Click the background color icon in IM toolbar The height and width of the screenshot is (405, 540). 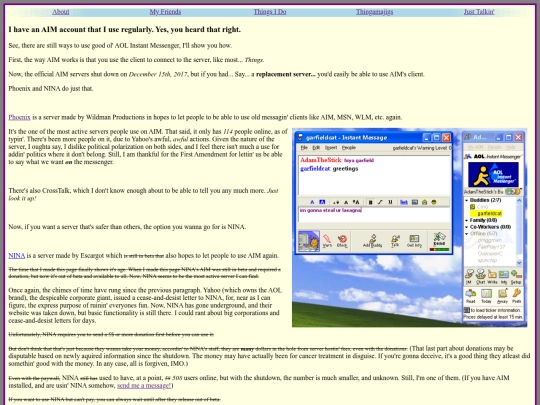click(322, 202)
